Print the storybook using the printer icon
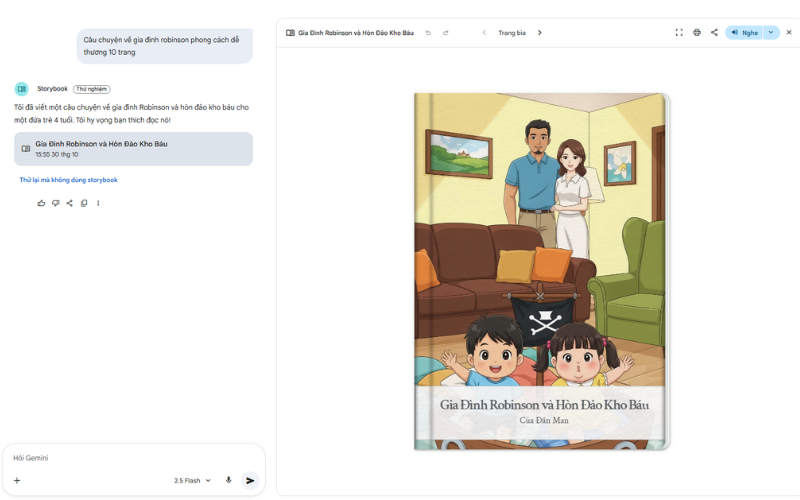800x500 pixels. [697, 32]
